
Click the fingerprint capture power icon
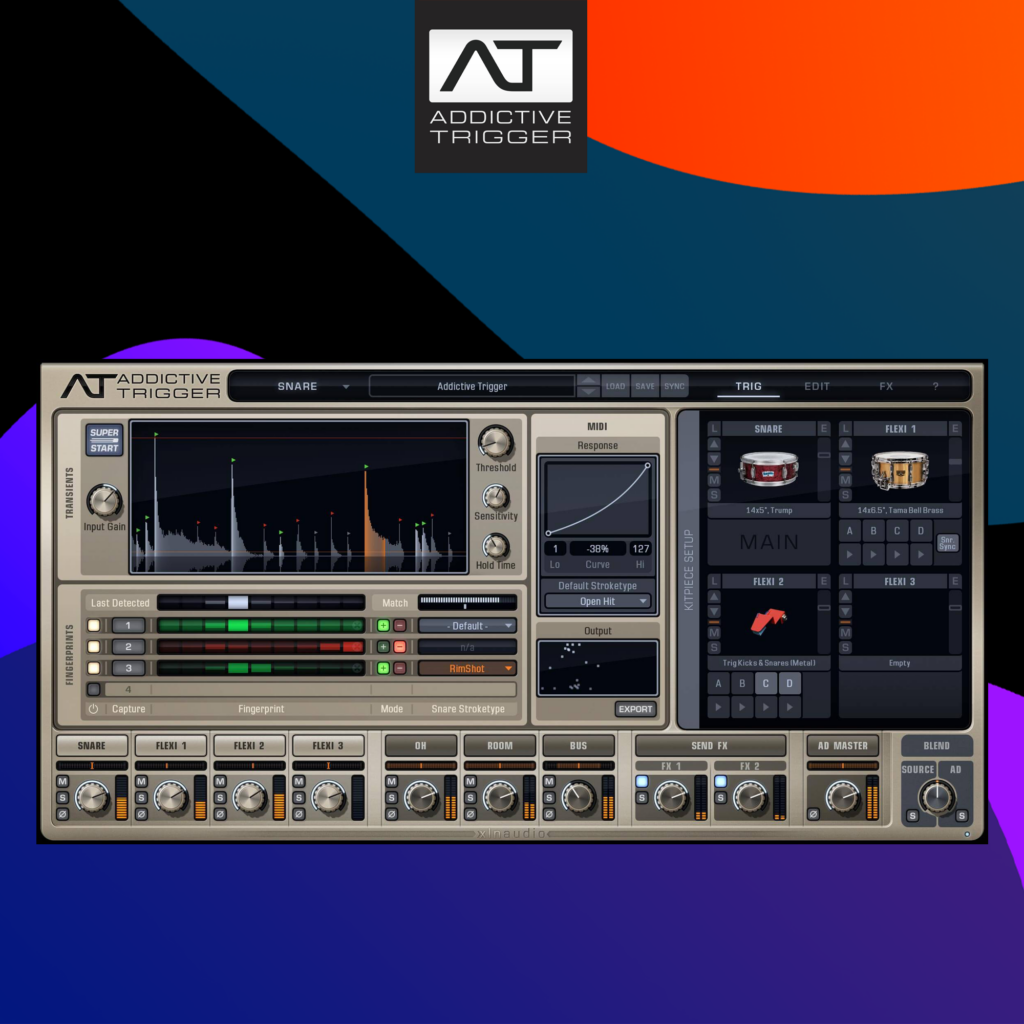93,709
